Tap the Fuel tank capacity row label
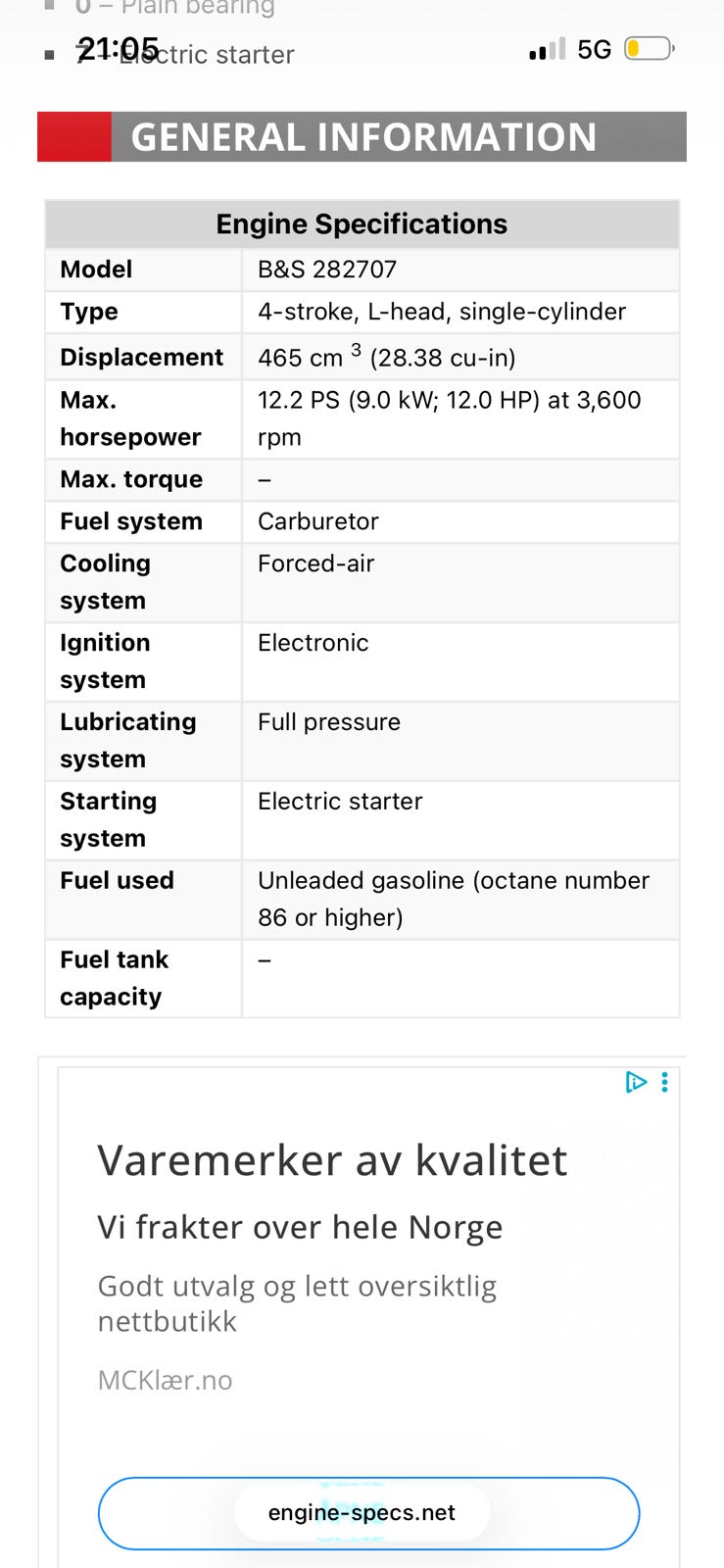The width and height of the screenshot is (724, 1568). [114, 978]
